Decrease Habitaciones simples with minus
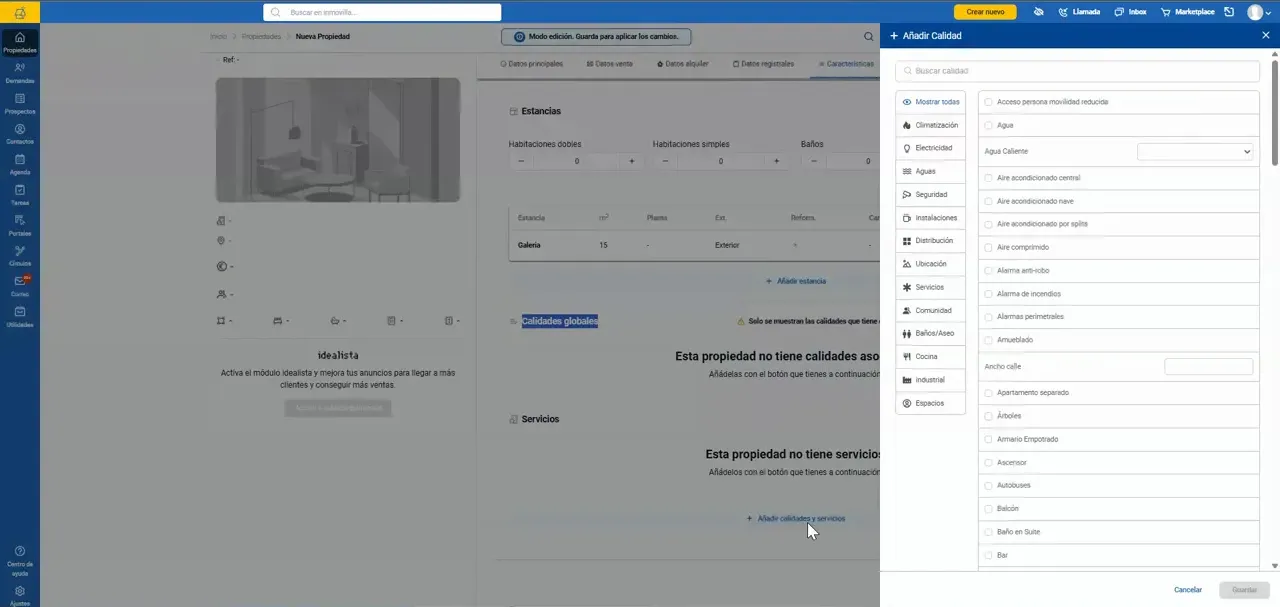The image size is (1280, 607). coord(666,161)
